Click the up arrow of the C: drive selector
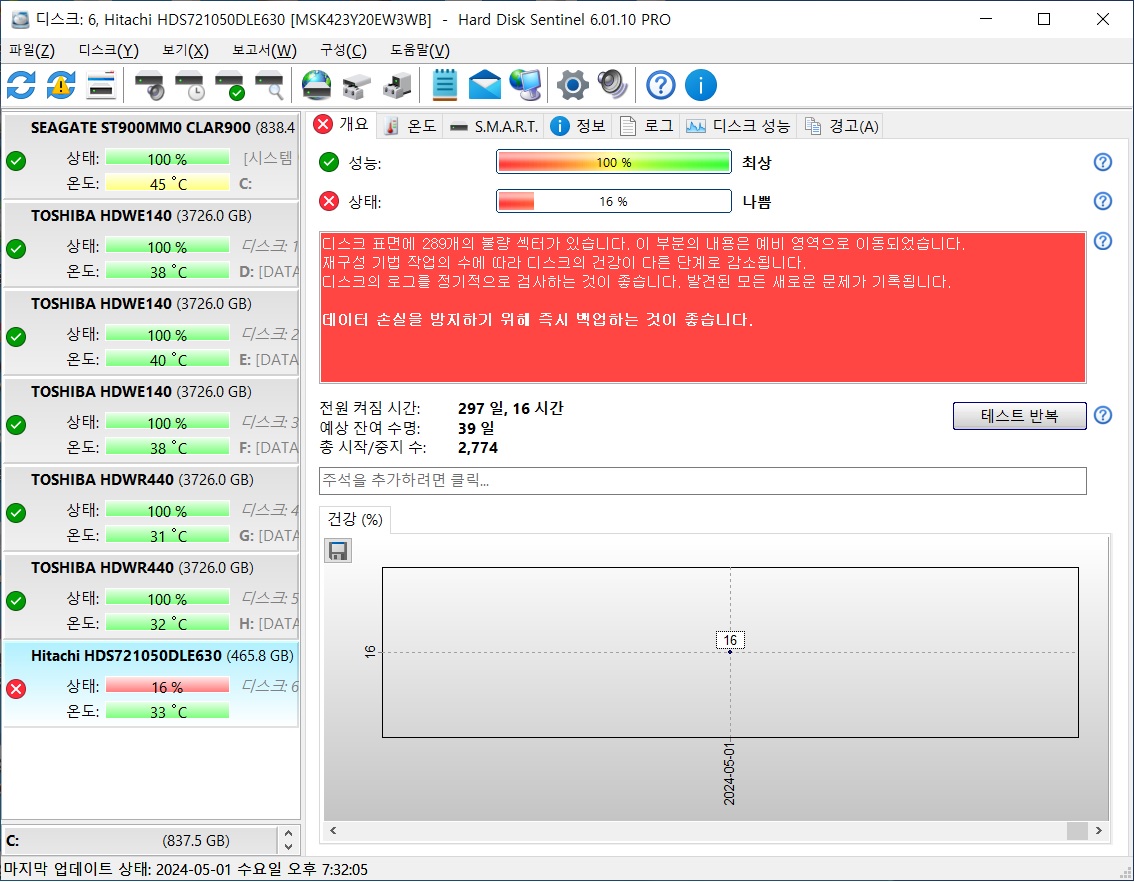1135x882 pixels. click(288, 834)
